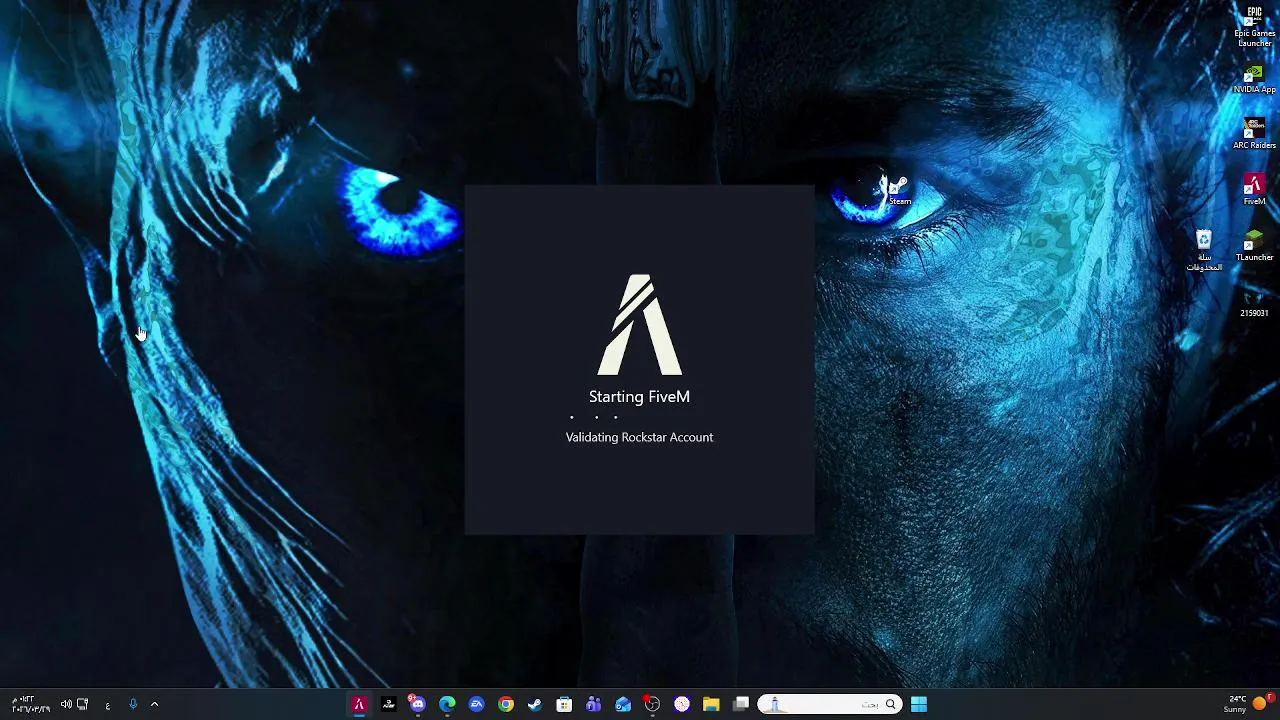Open Microsoft Teams from the taskbar

coord(594,704)
